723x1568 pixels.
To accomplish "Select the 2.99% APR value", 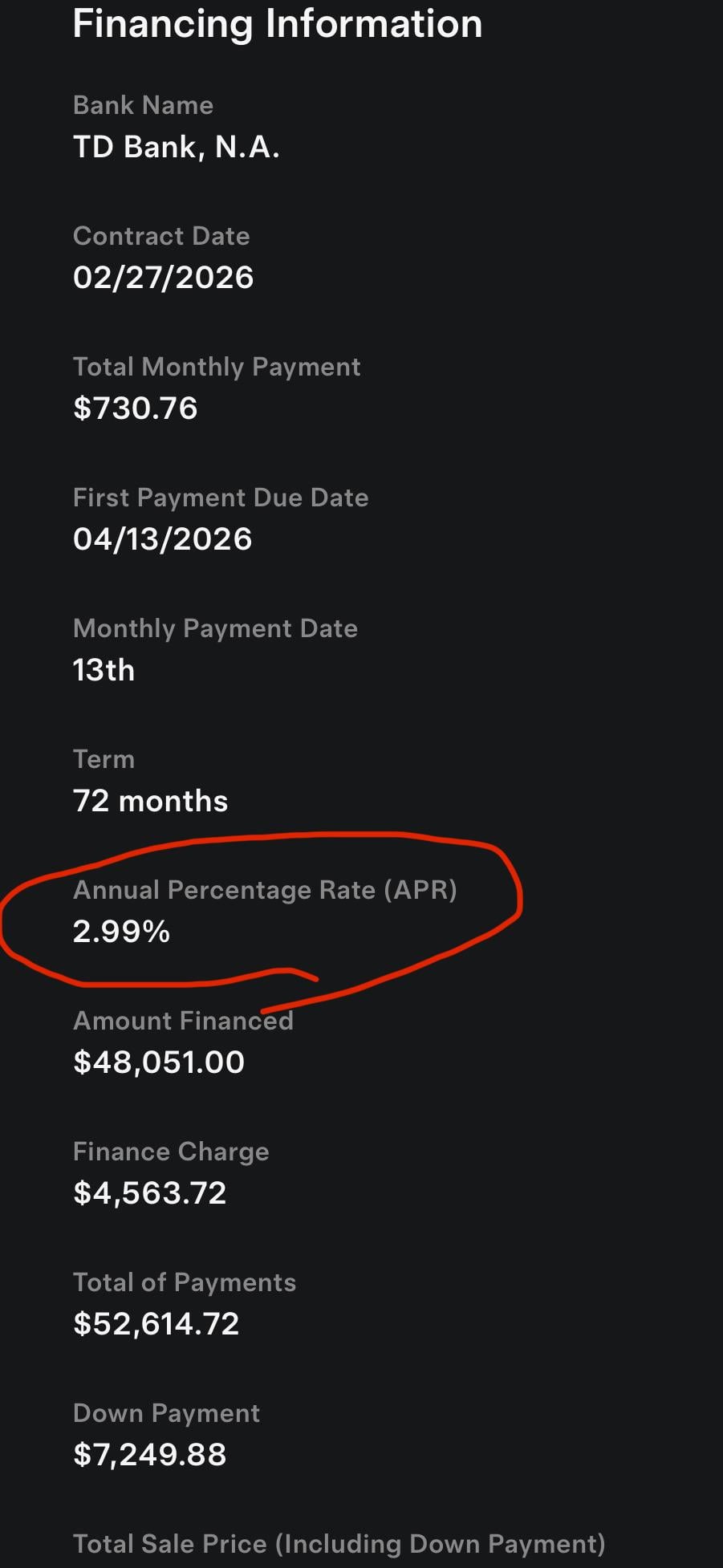I will [121, 932].
